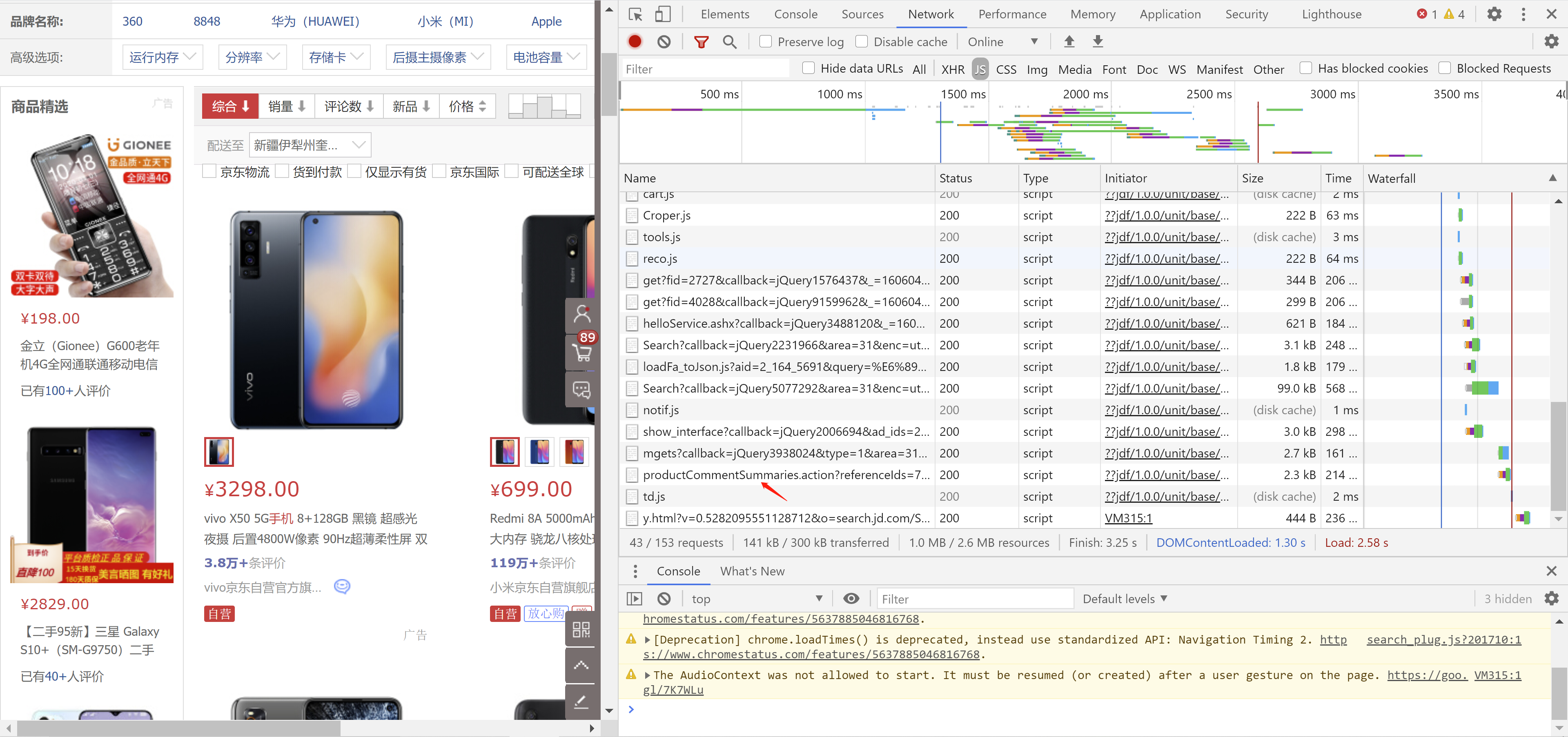Click export HAR download icon
This screenshot has height=737, width=1568.
pos(1098,41)
